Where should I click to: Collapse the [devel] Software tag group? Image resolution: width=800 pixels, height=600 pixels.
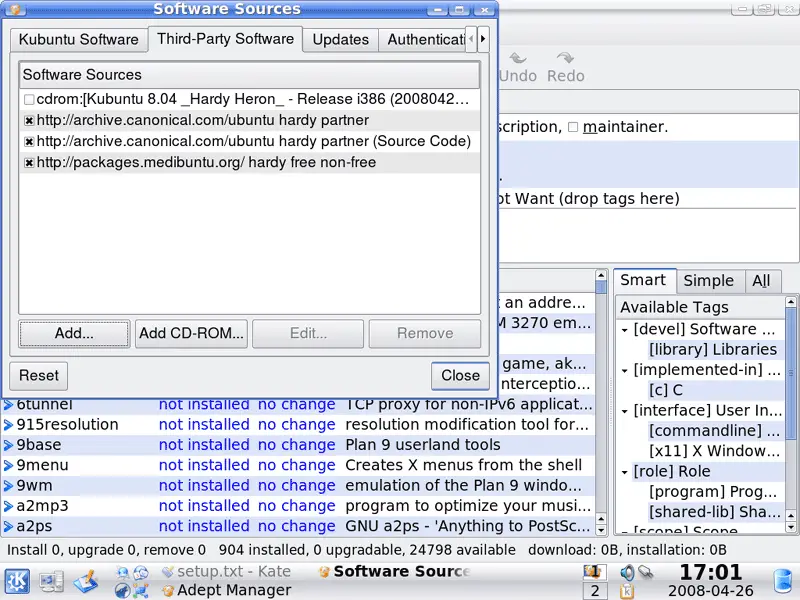[624, 330]
